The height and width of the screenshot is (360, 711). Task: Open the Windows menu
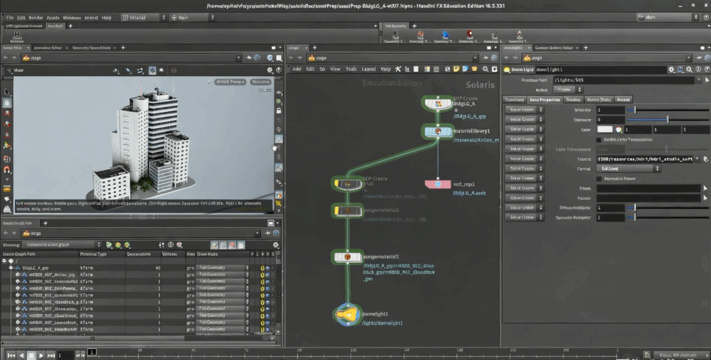72,17
